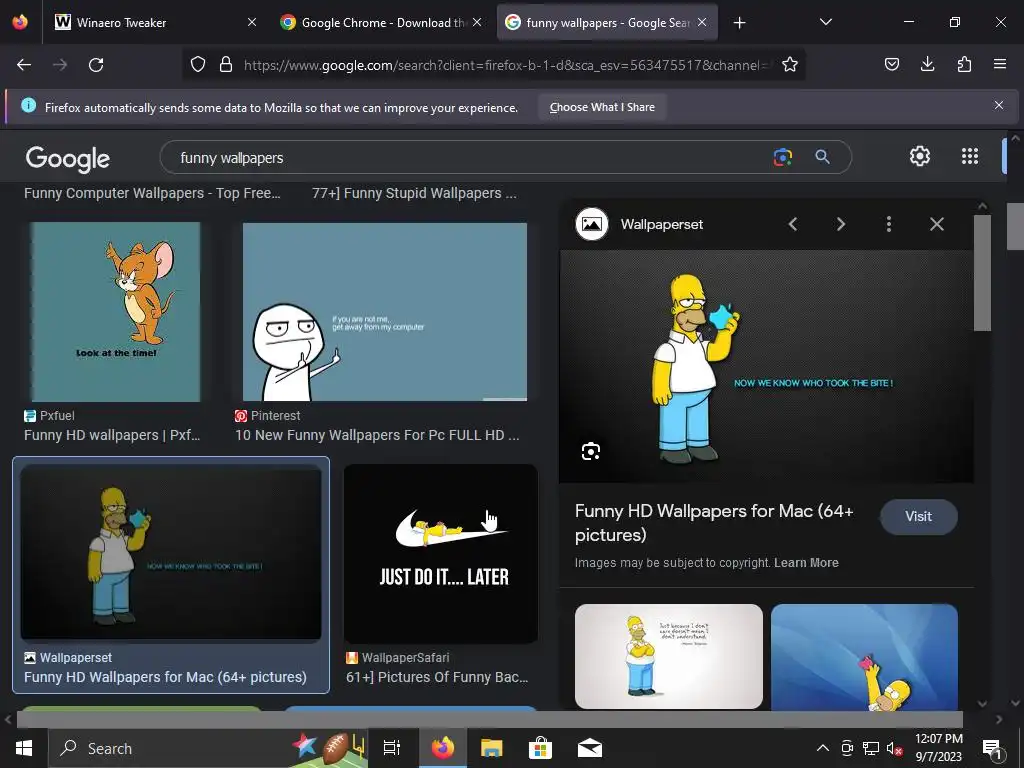Open the extensions puzzle icon
The image size is (1024, 768).
point(964,64)
